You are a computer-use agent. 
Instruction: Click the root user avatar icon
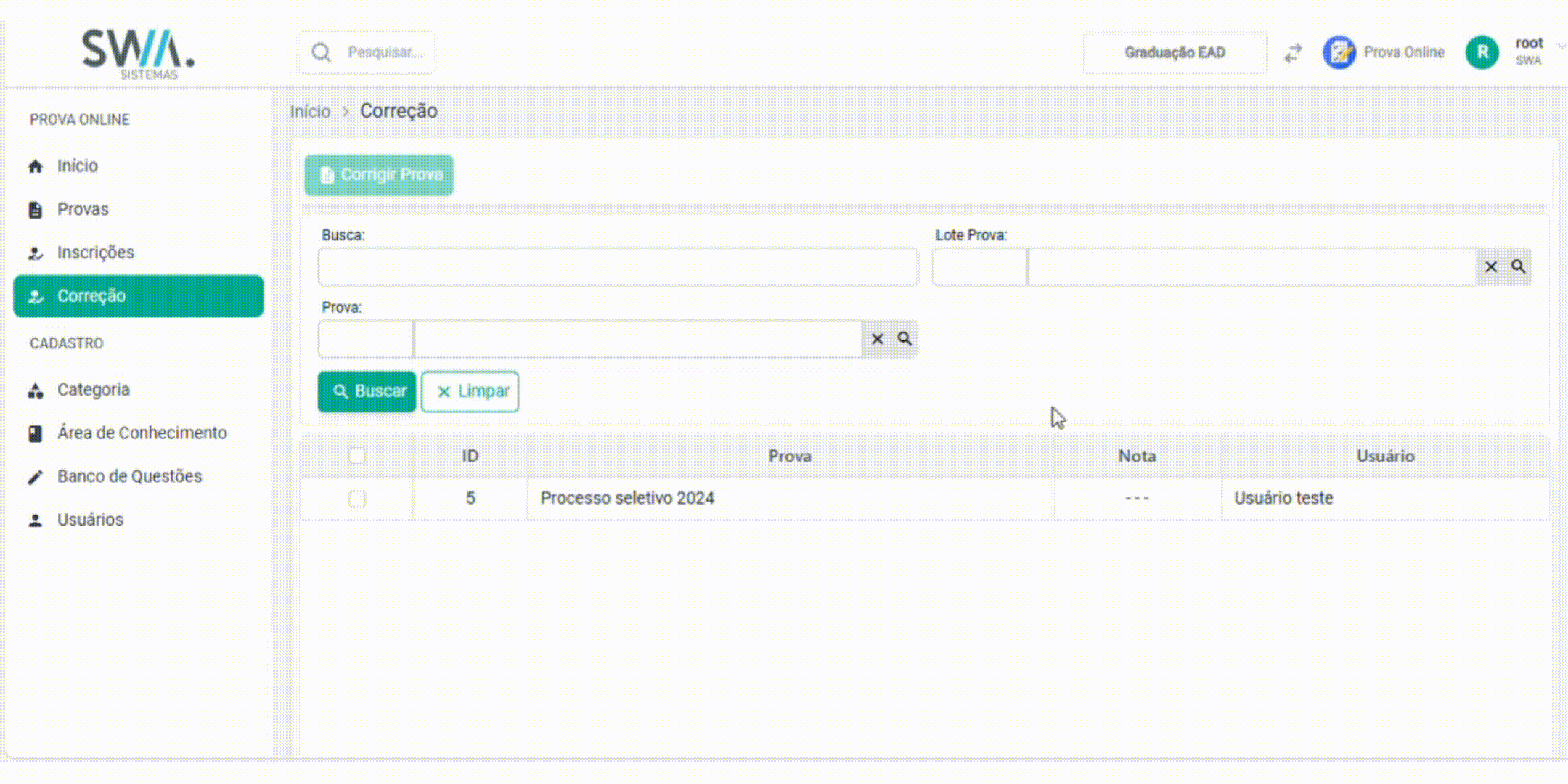pos(1482,52)
